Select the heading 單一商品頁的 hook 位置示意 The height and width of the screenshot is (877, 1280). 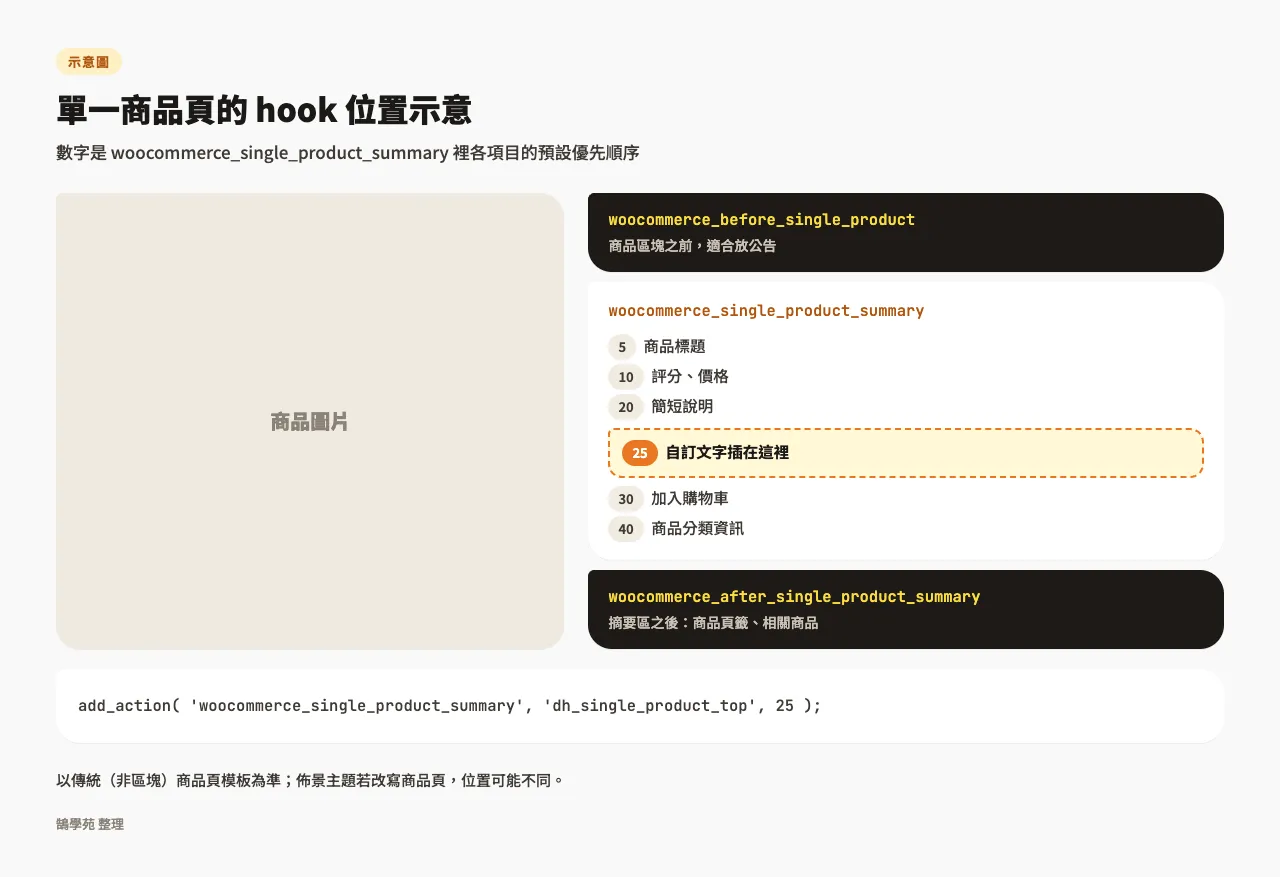264,110
